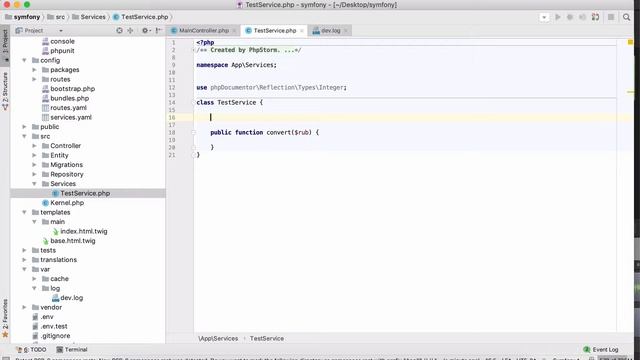Open routes.yaml file
Screen dimensions: 640x360
coord(68,108)
